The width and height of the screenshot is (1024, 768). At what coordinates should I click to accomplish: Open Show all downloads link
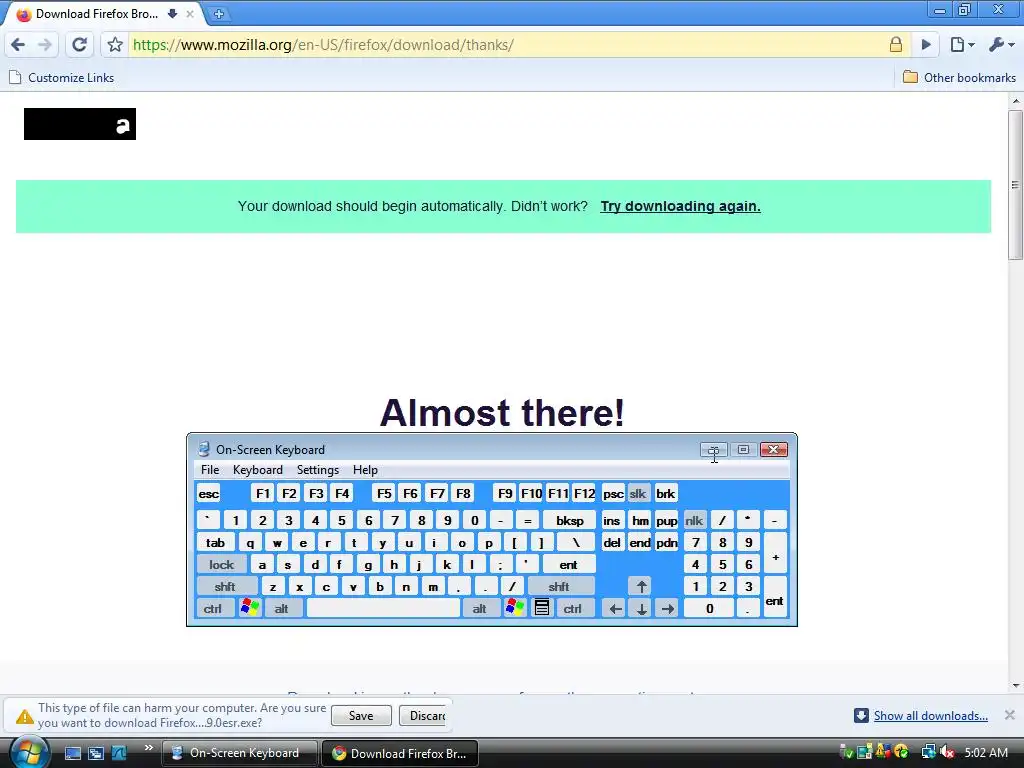[x=931, y=716]
